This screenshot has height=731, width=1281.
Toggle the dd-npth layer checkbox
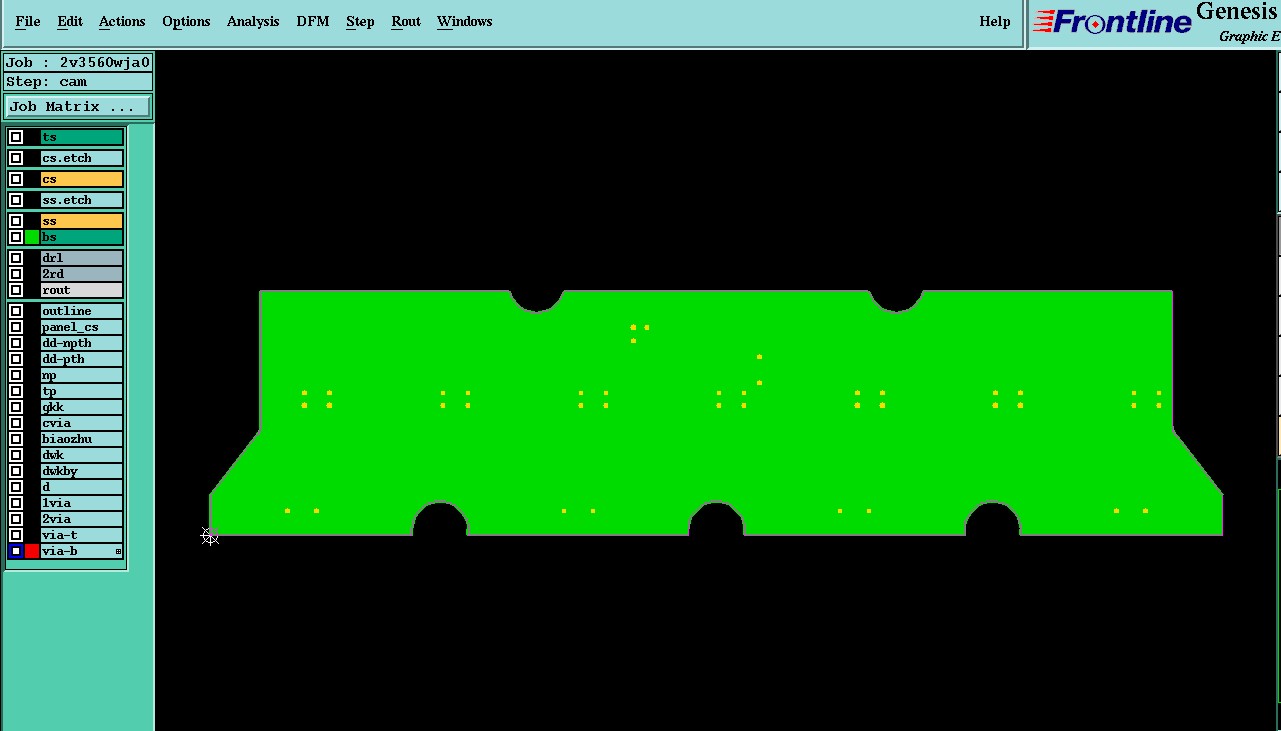coord(16,343)
